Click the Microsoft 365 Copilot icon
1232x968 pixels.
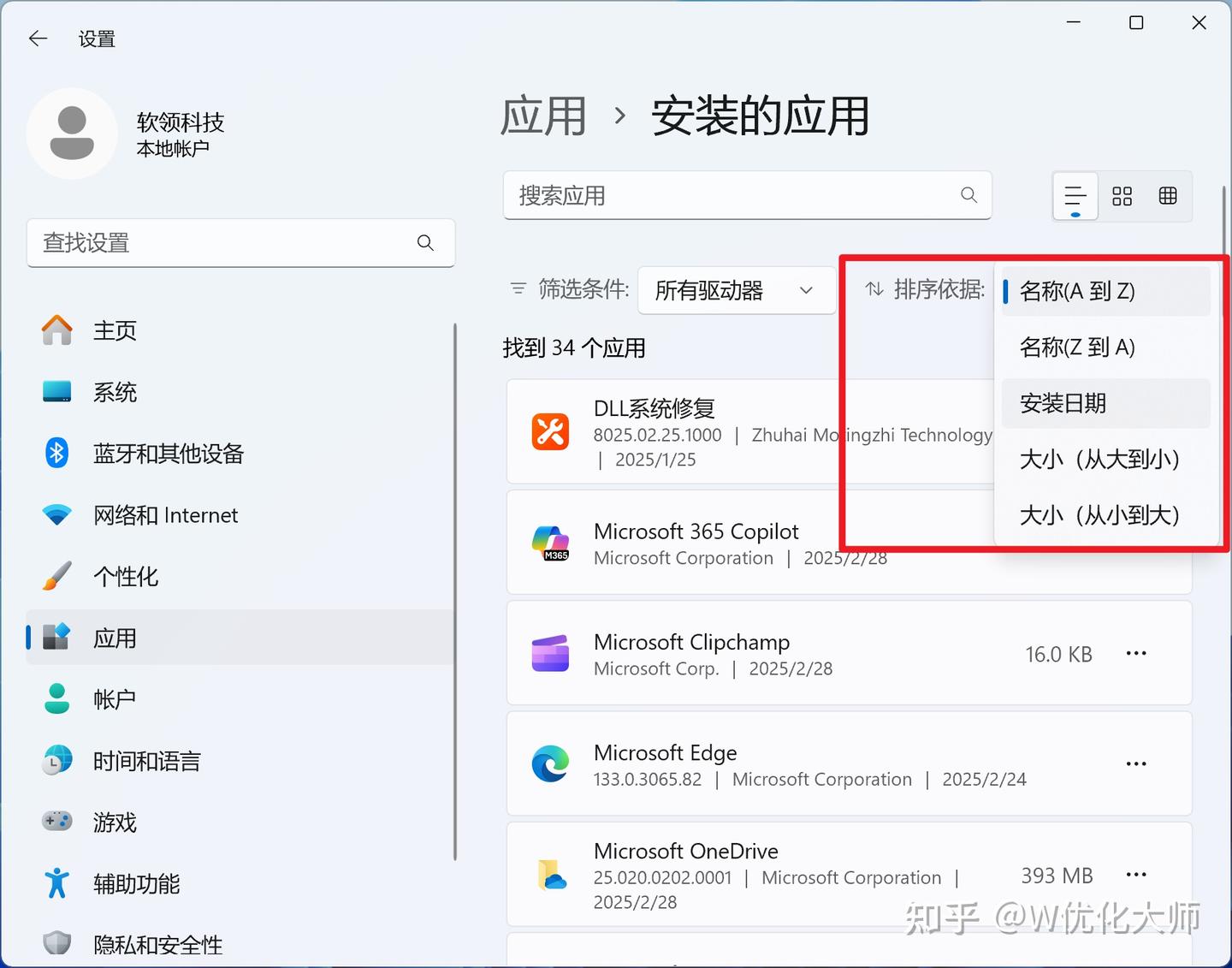(x=550, y=543)
